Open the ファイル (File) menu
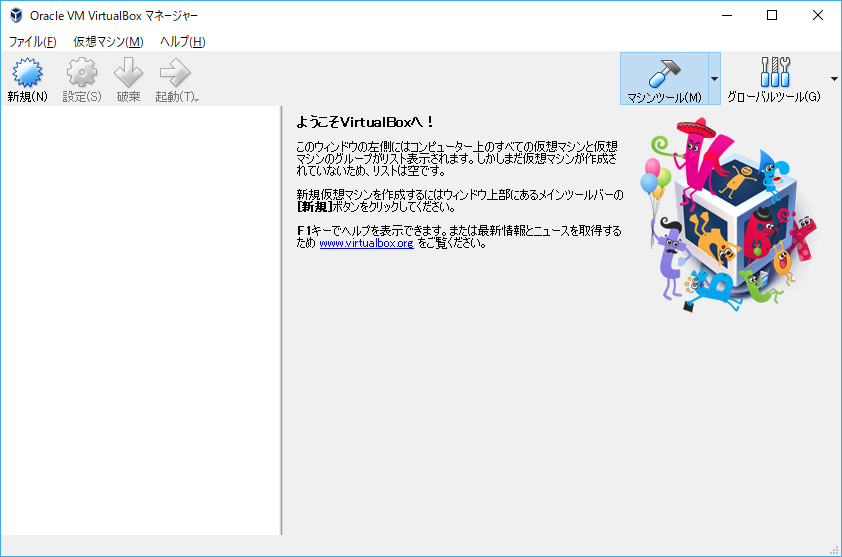Image resolution: width=842 pixels, height=557 pixels. click(x=32, y=41)
